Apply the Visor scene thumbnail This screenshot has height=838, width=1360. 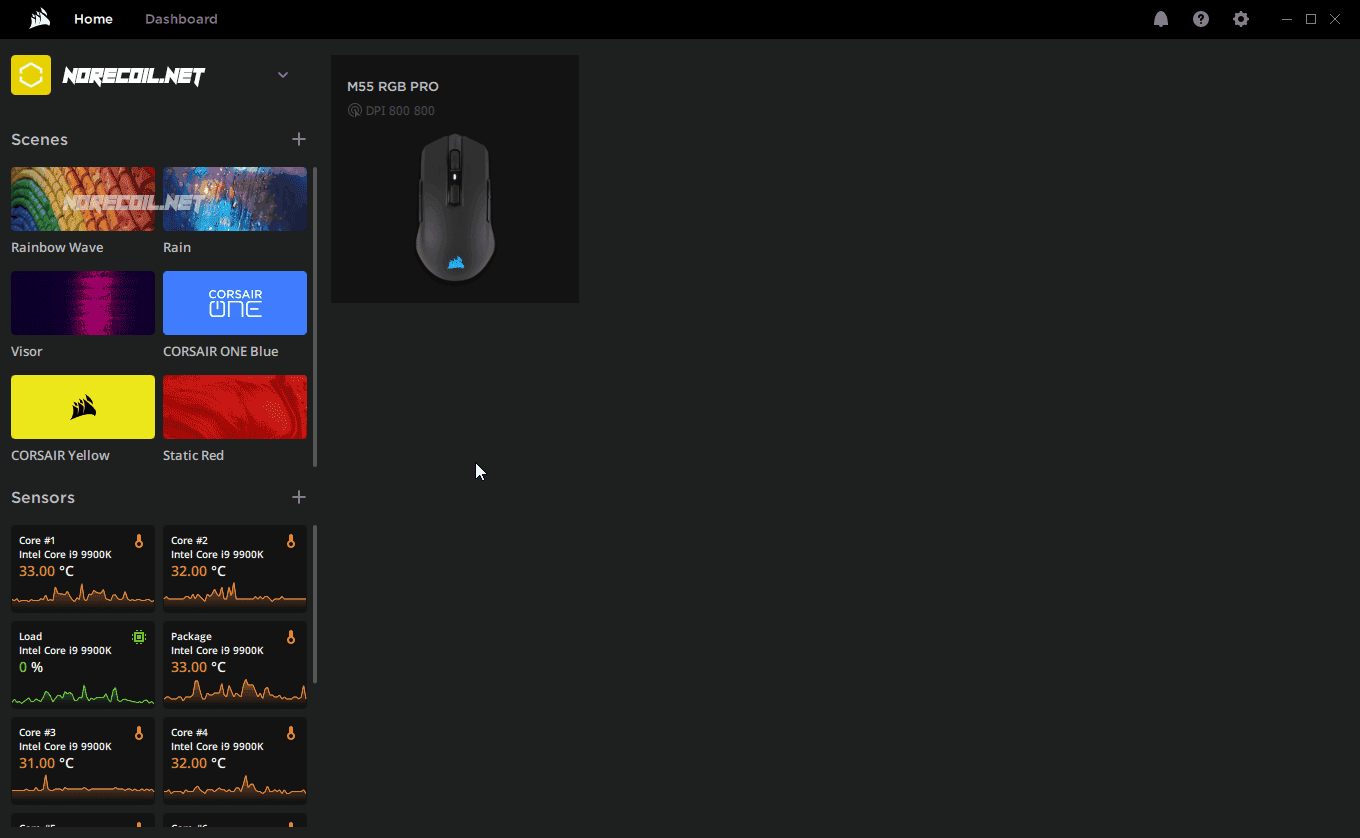pos(83,303)
